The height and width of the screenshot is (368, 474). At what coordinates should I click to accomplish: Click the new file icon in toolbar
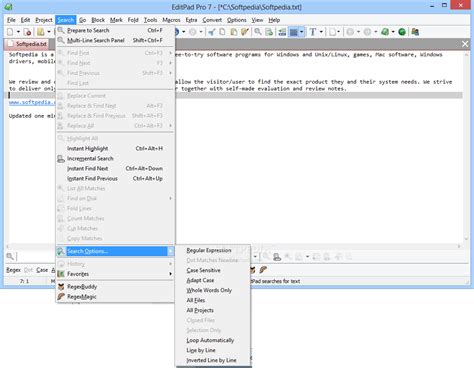10,32
